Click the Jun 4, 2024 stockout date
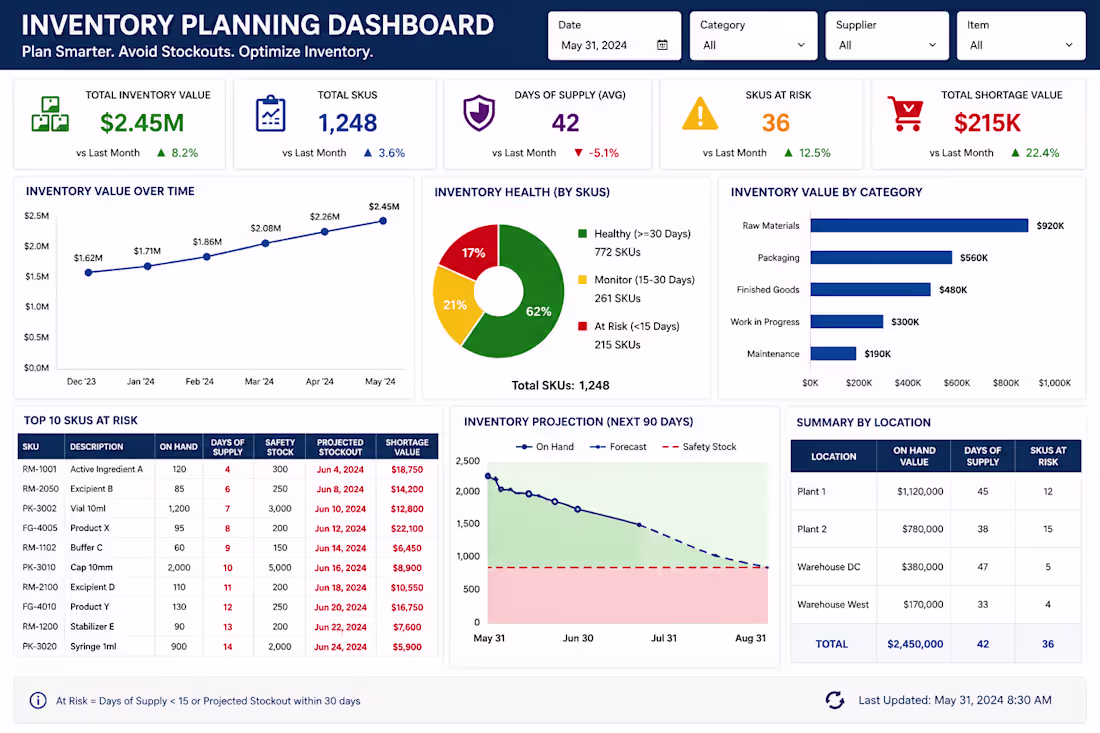Image resolution: width=1100 pixels, height=733 pixels. tap(340, 469)
